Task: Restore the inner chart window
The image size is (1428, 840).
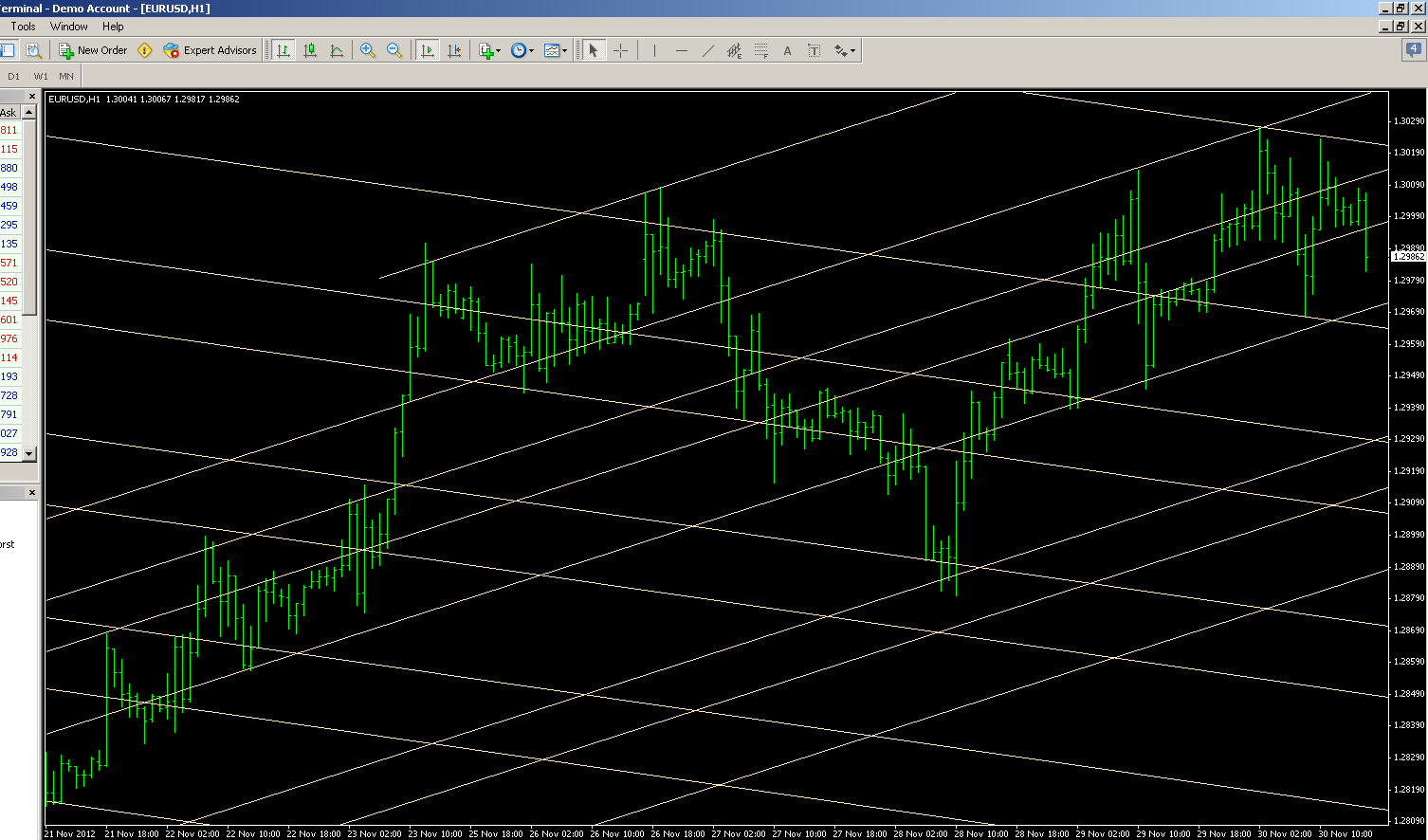Action: 1401,27
